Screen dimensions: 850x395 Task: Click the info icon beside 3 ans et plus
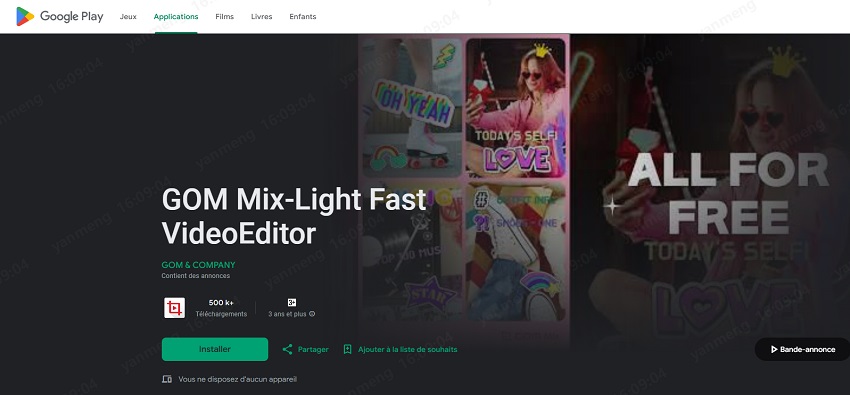(x=312, y=314)
